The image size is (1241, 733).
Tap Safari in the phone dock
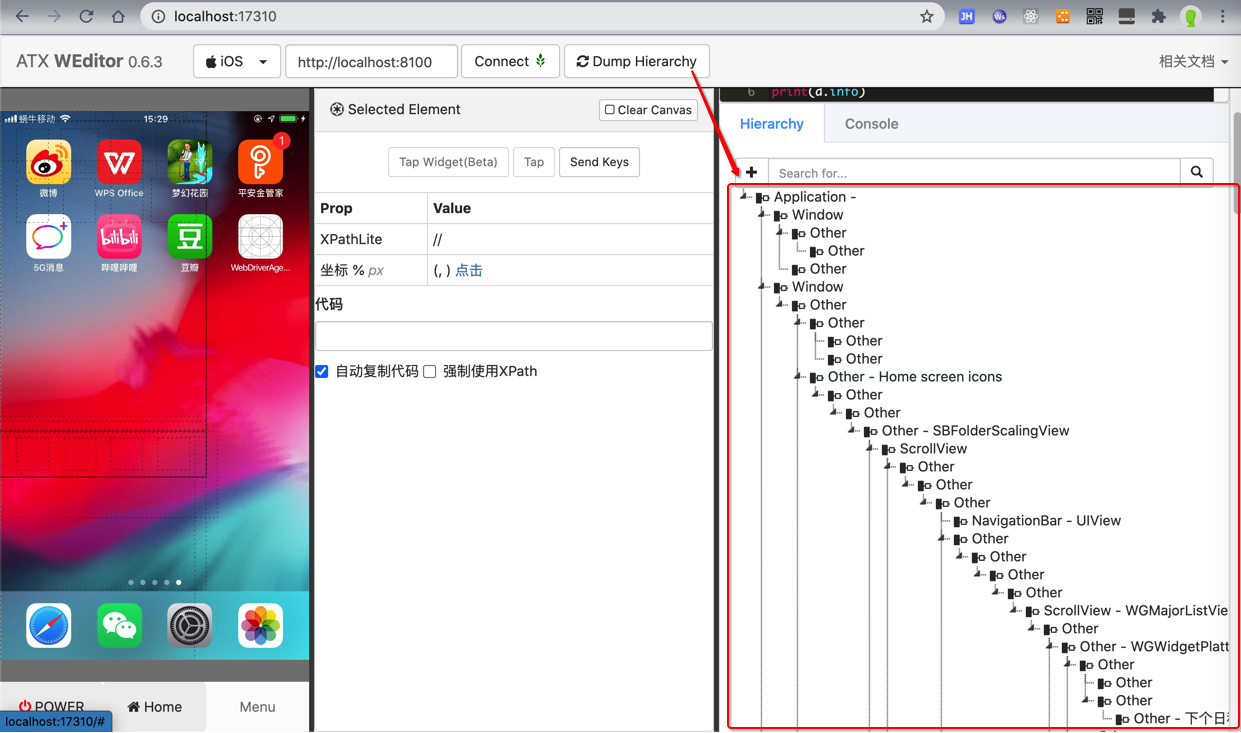coord(48,625)
